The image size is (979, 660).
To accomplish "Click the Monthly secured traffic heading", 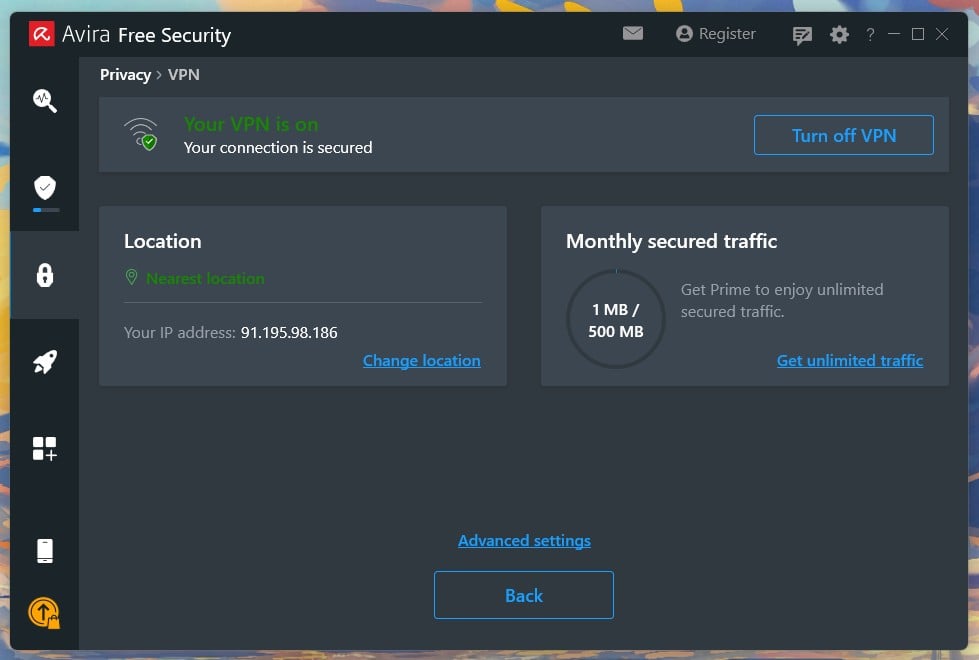I will click(x=671, y=242).
